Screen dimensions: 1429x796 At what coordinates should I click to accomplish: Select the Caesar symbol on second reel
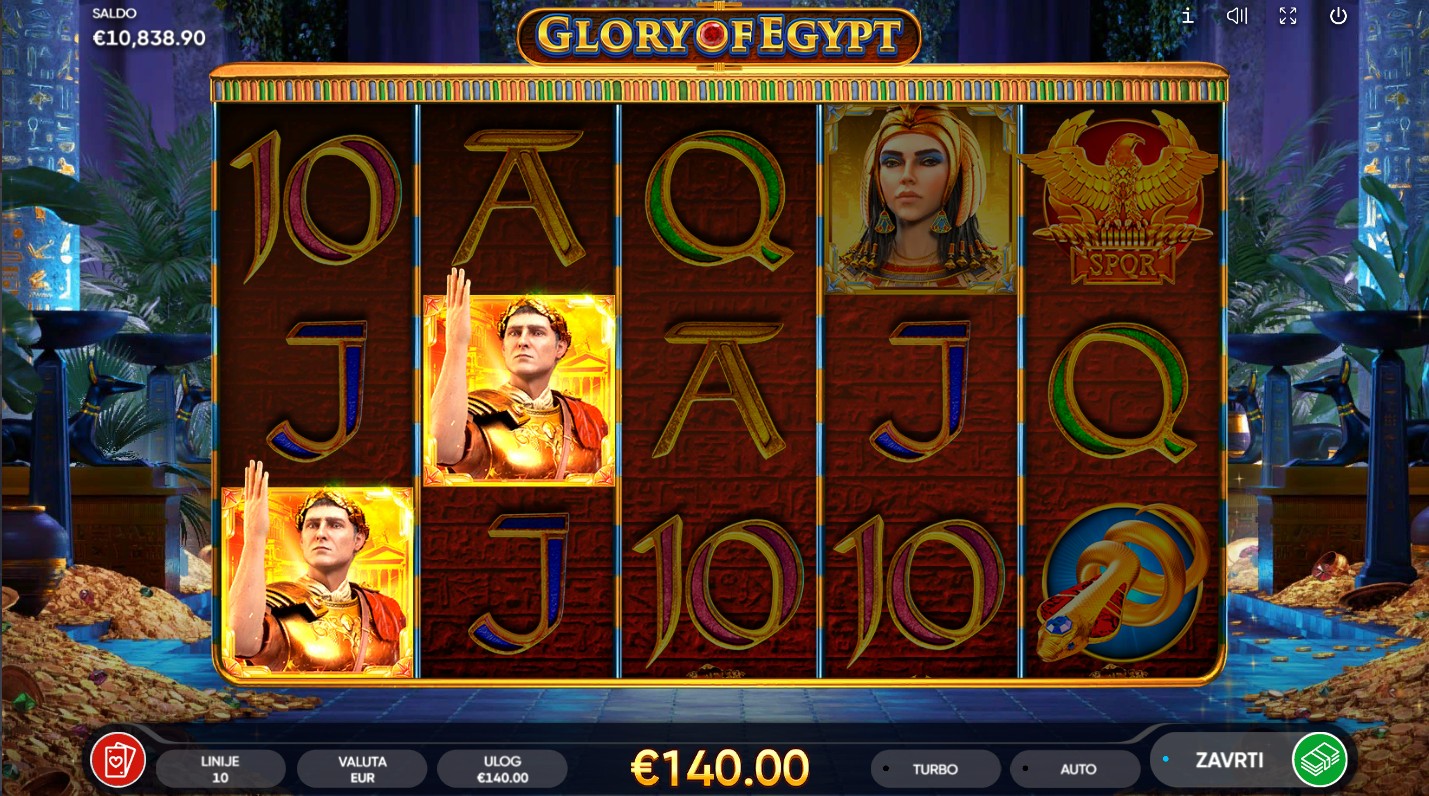[x=519, y=390]
